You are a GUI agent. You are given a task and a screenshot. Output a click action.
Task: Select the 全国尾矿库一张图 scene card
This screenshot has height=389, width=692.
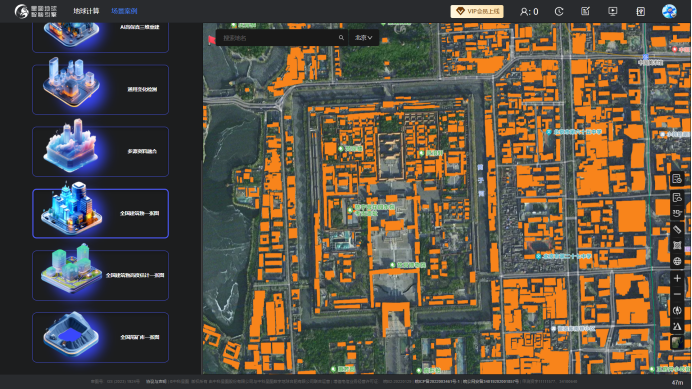pos(101,337)
